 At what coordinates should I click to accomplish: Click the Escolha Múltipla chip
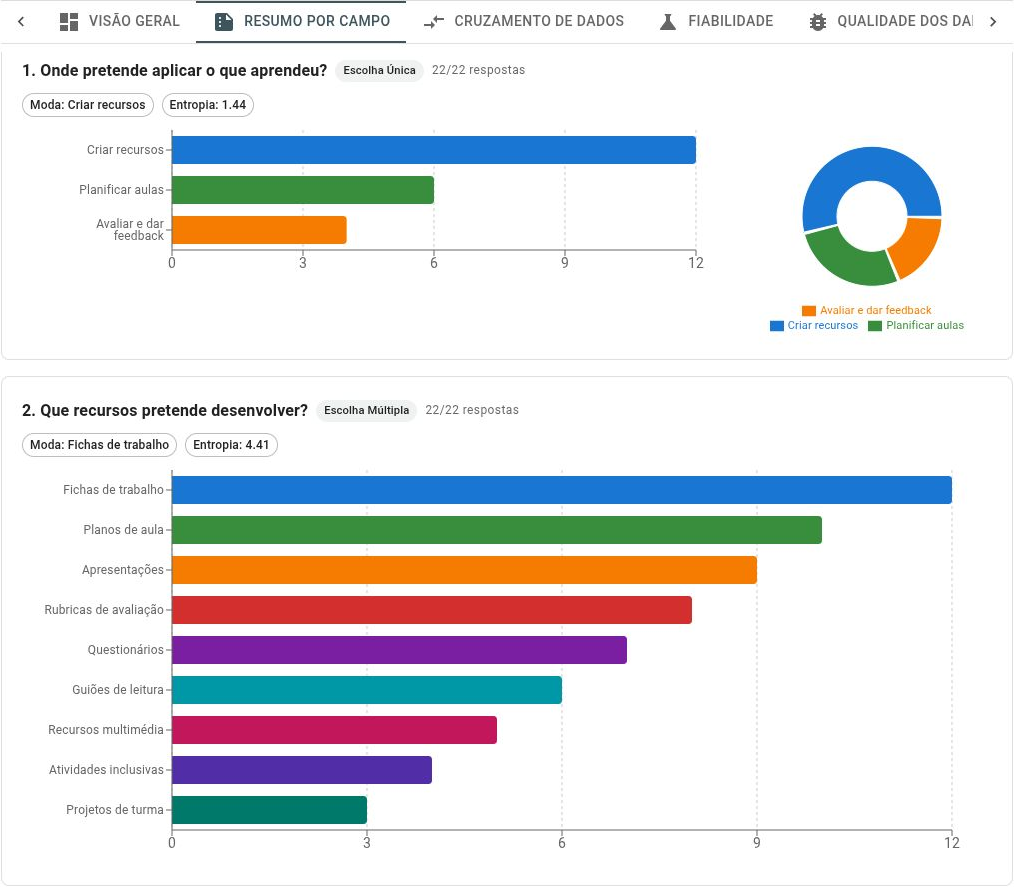pyautogui.click(x=366, y=411)
